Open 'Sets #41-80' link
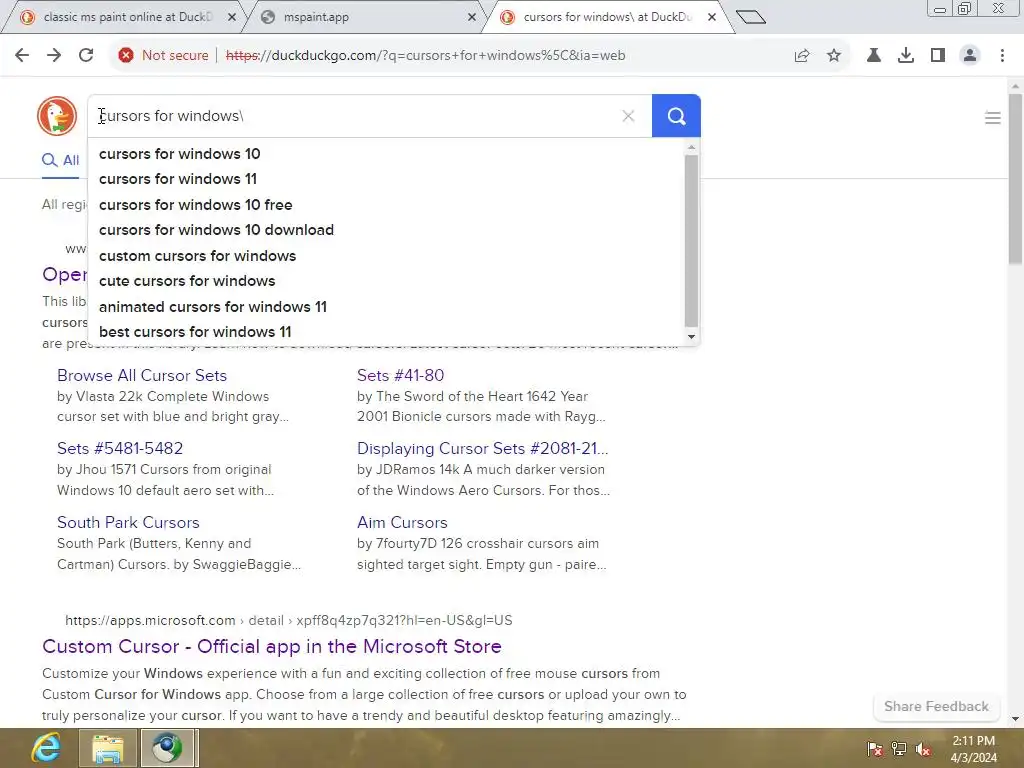The height and width of the screenshot is (768, 1024). 400,376
